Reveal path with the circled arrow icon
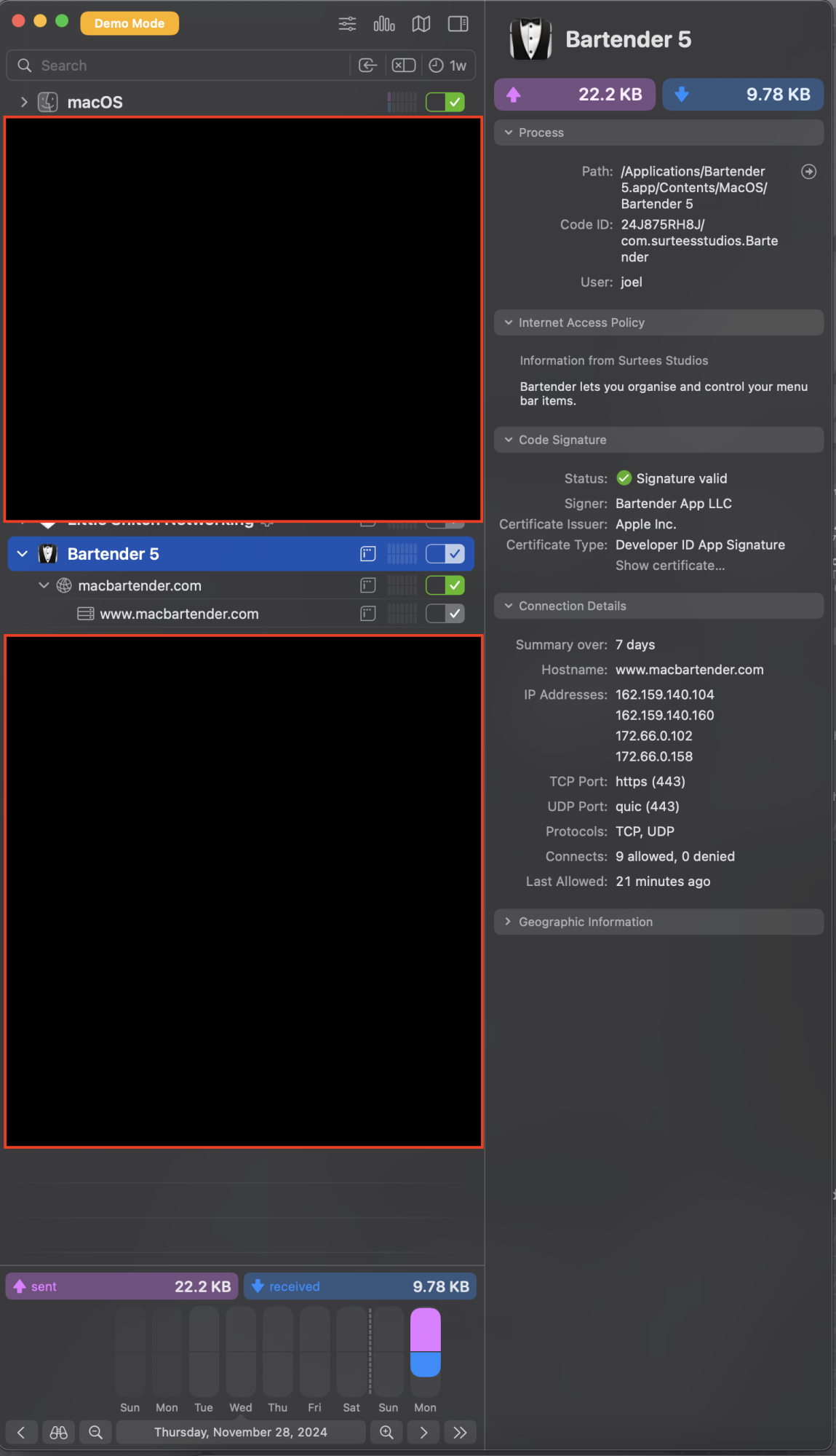836x1456 pixels. 808,172
